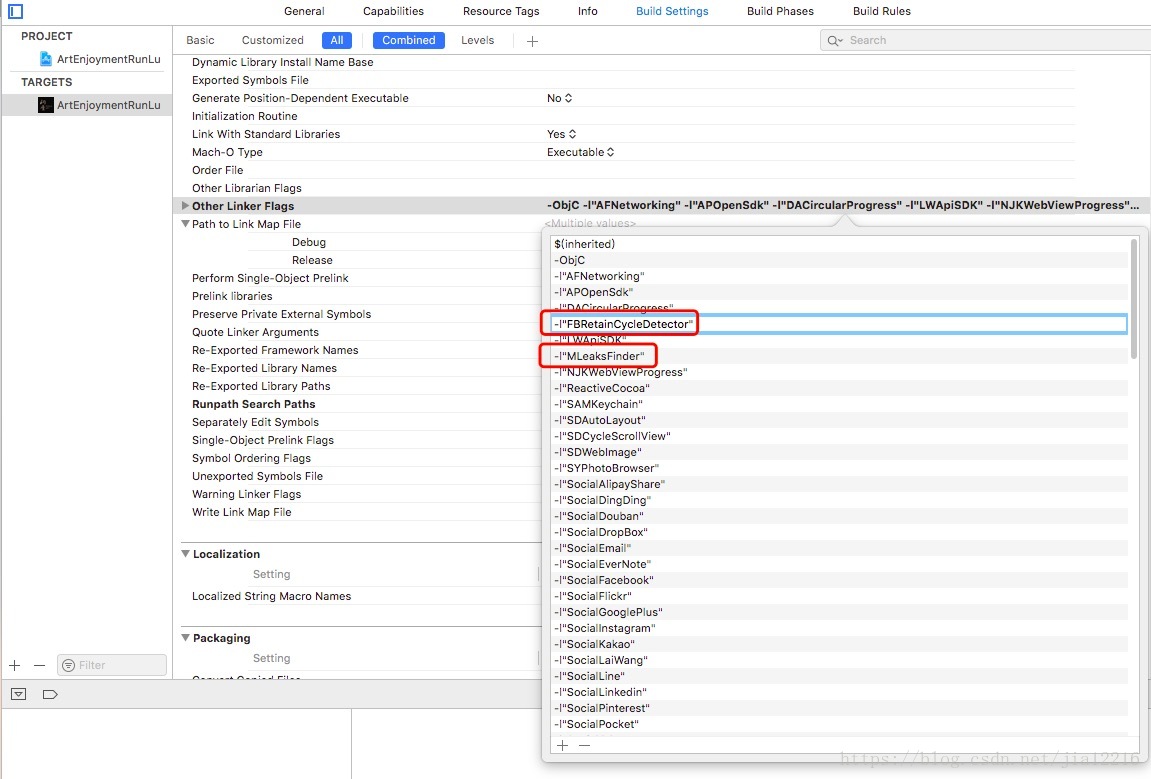1151x779 pixels.
Task: Select the Write Link Map File setting
Action: (242, 512)
